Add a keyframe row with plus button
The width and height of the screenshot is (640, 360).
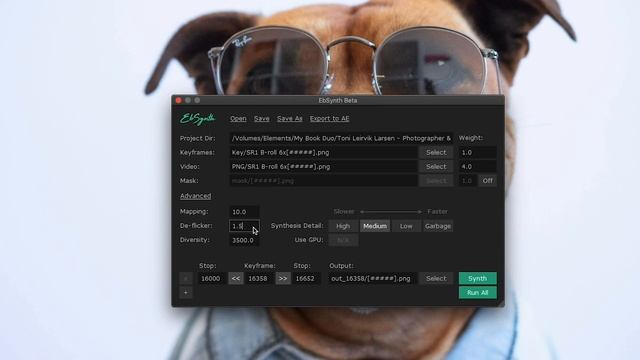[186, 293]
